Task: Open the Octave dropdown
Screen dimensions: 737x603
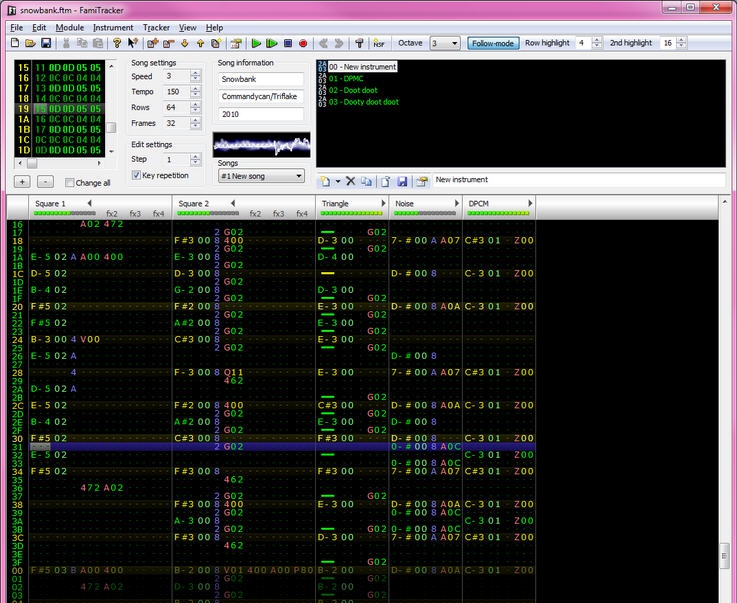Action: point(444,44)
